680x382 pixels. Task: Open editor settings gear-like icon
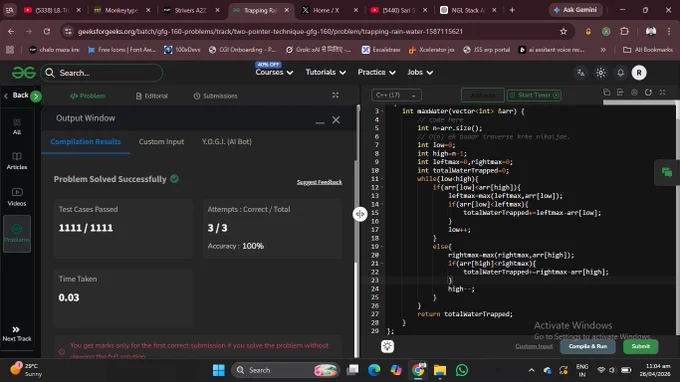pos(634,92)
